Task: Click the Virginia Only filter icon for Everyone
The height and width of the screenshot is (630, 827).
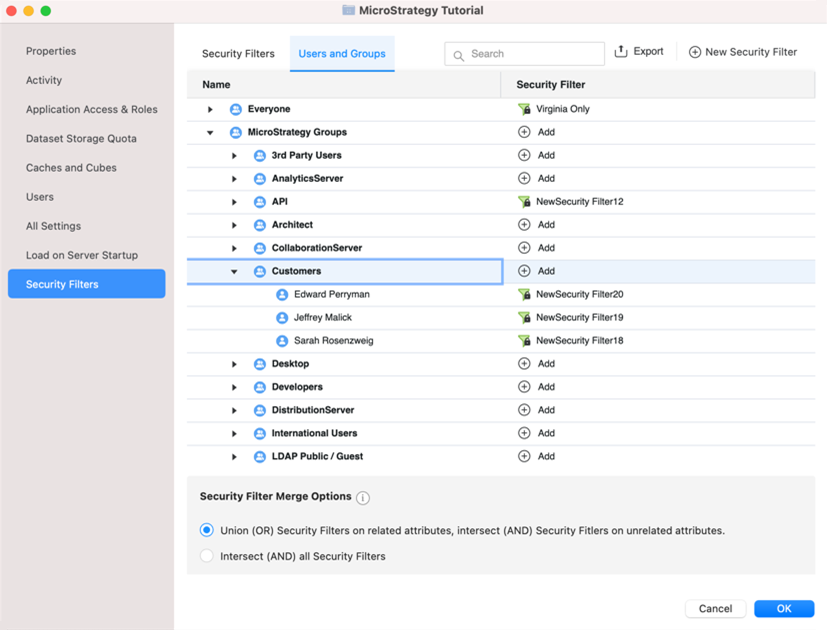Action: click(524, 109)
